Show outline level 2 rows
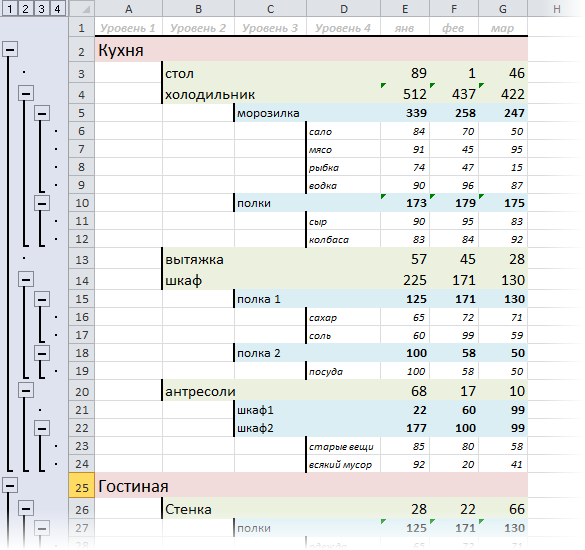The image size is (585, 550). click(25, 8)
